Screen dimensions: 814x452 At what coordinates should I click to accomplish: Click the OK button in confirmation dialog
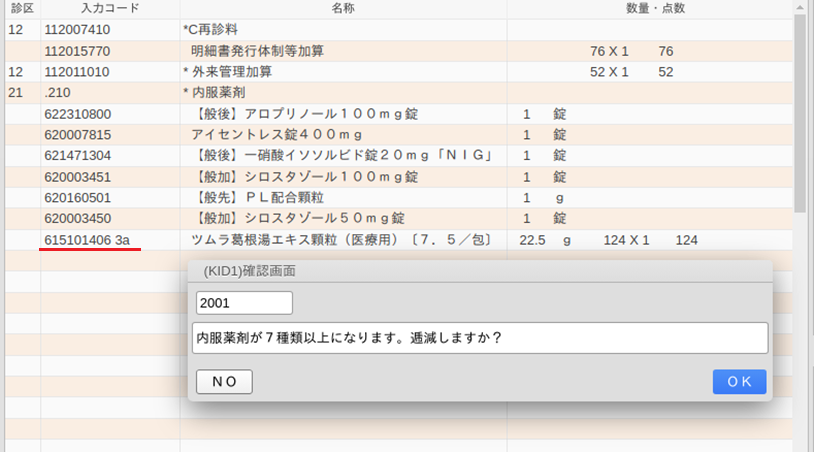click(739, 381)
